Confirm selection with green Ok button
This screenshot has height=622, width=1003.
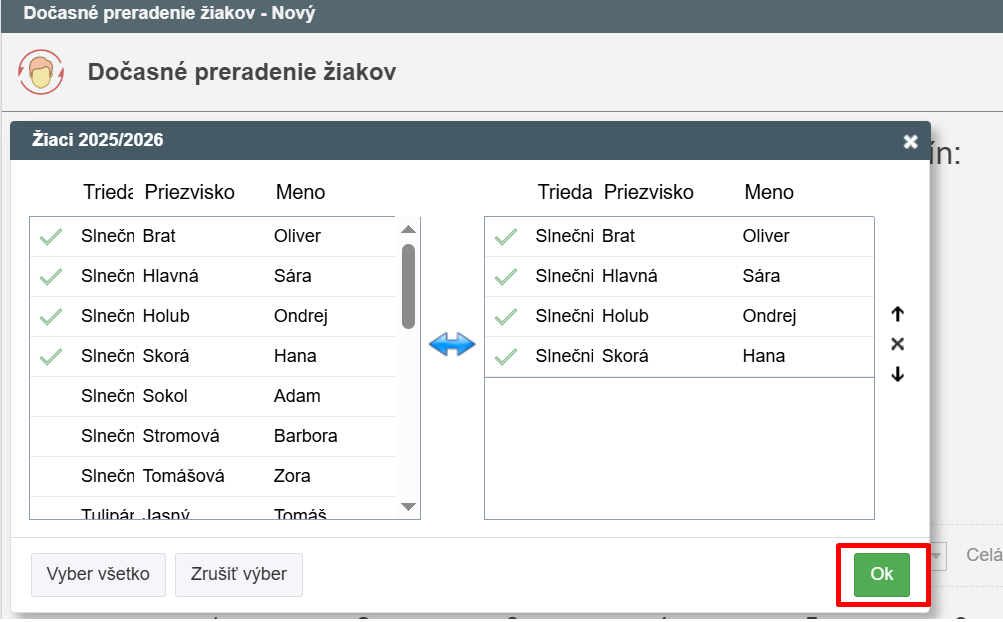881,574
